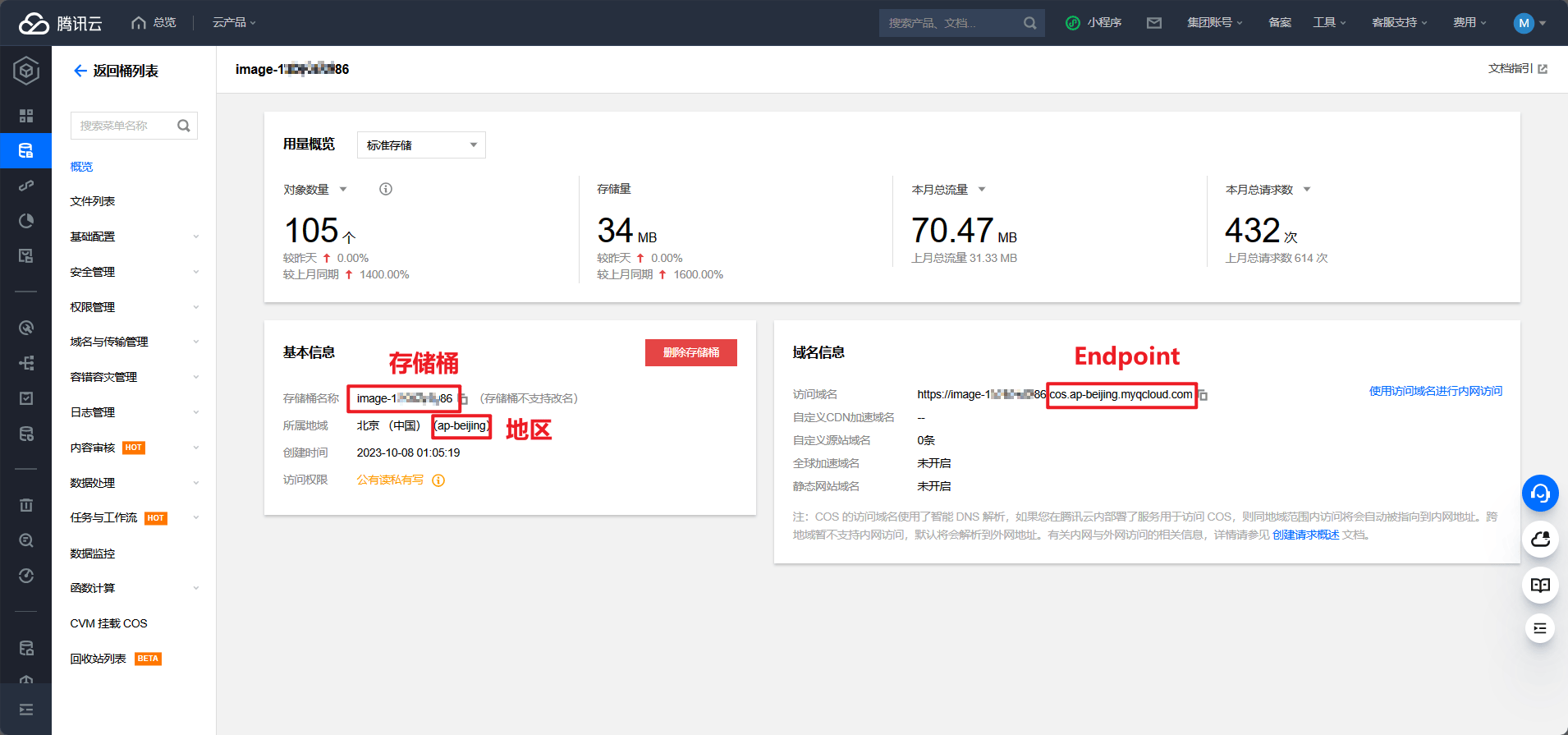Screen dimensions: 1568x735
Task: Click the red 删除存储桶 button
Action: [x=690, y=352]
